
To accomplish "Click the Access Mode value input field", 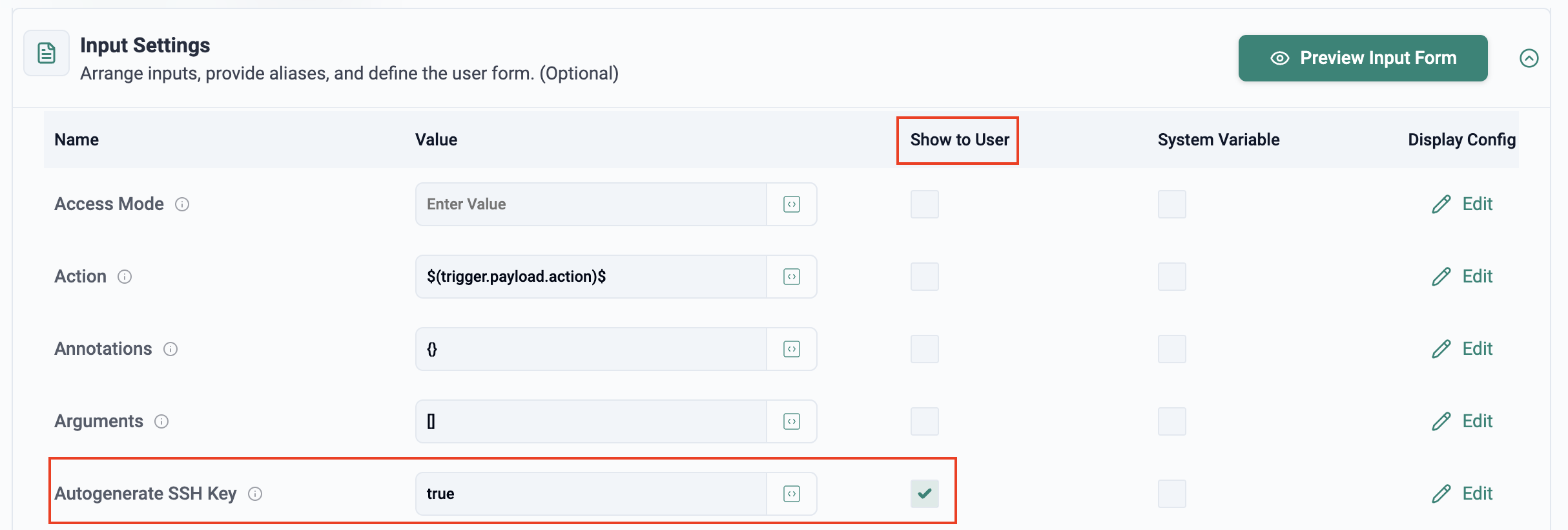I will click(x=590, y=204).
